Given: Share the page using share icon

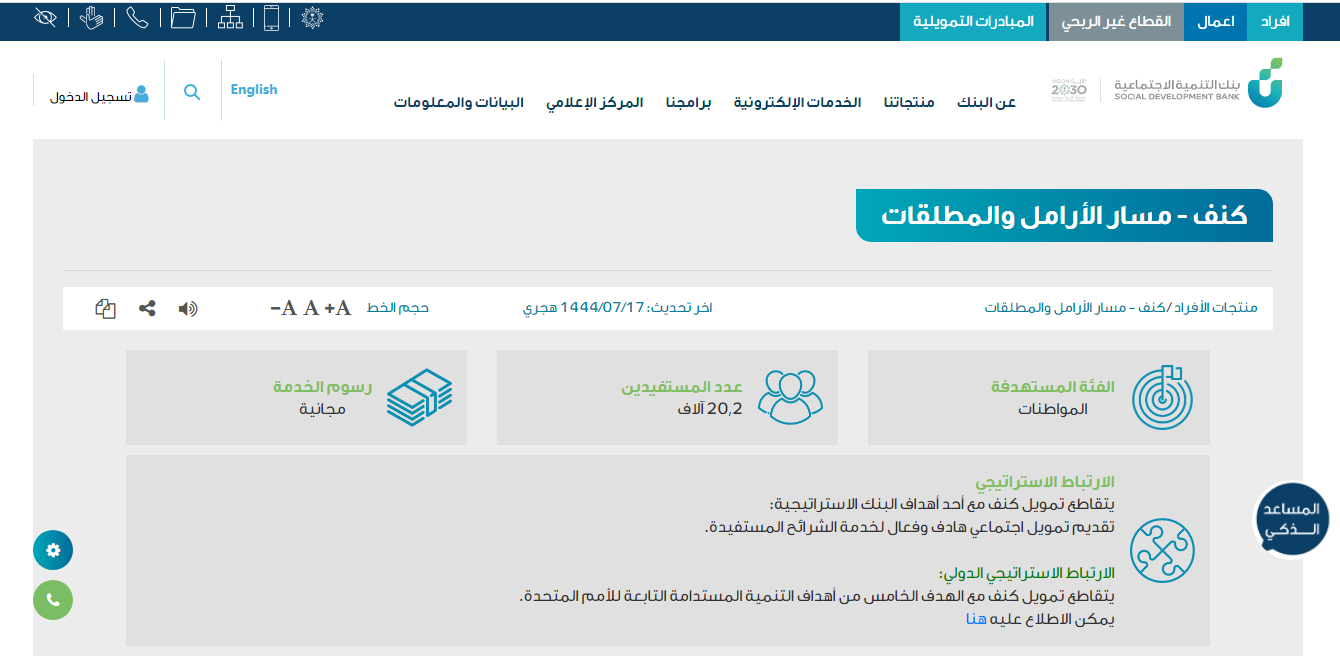Looking at the screenshot, I should click(x=147, y=309).
